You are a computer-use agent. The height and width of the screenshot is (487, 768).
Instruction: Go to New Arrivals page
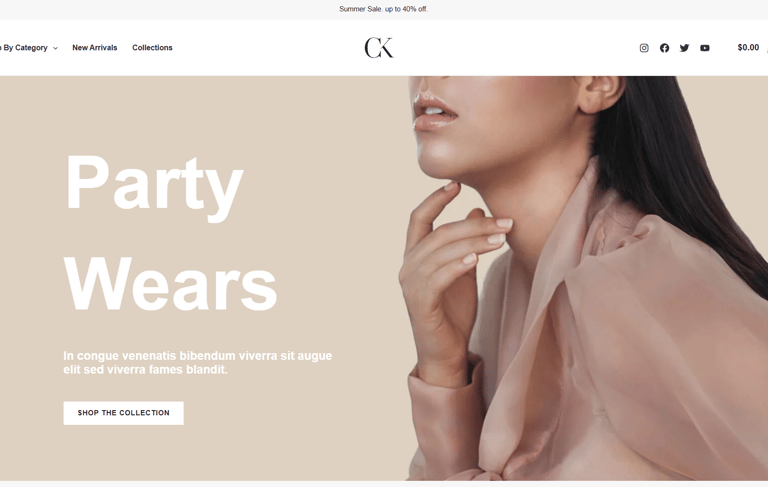(x=95, y=48)
